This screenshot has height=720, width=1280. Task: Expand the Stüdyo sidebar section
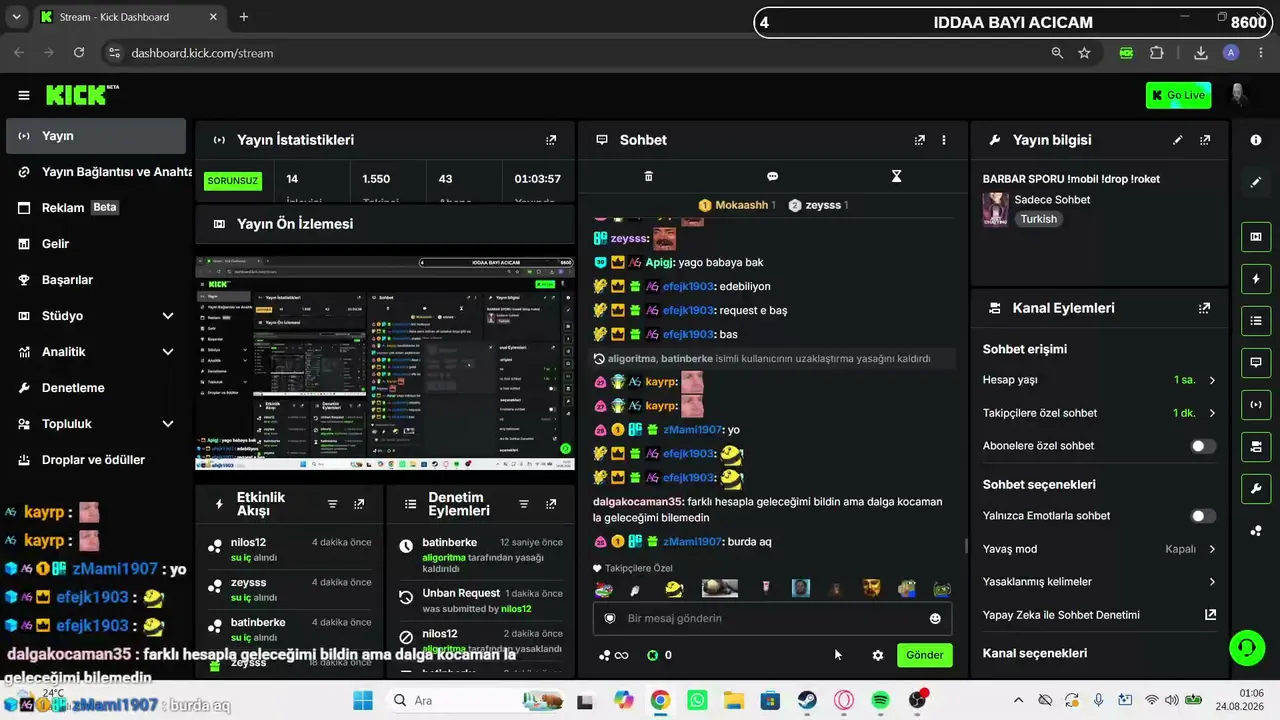[x=96, y=316]
